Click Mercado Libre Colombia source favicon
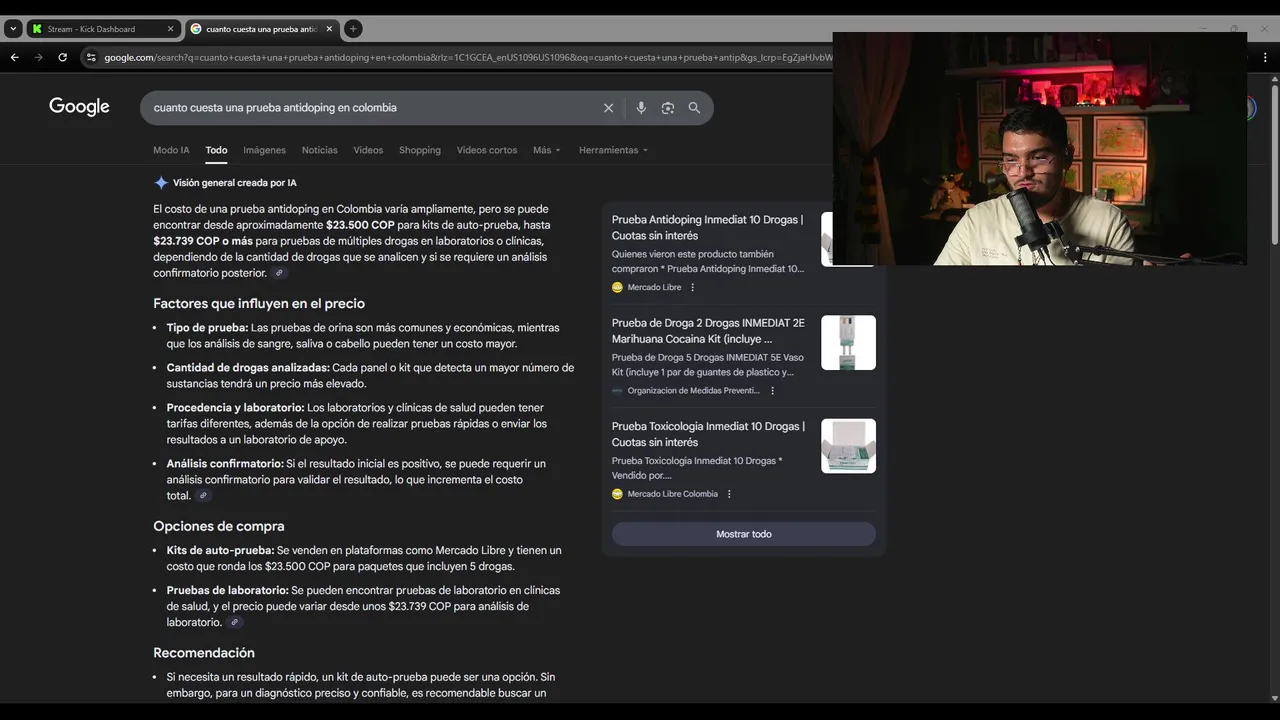1280x720 pixels. pyautogui.click(x=617, y=494)
